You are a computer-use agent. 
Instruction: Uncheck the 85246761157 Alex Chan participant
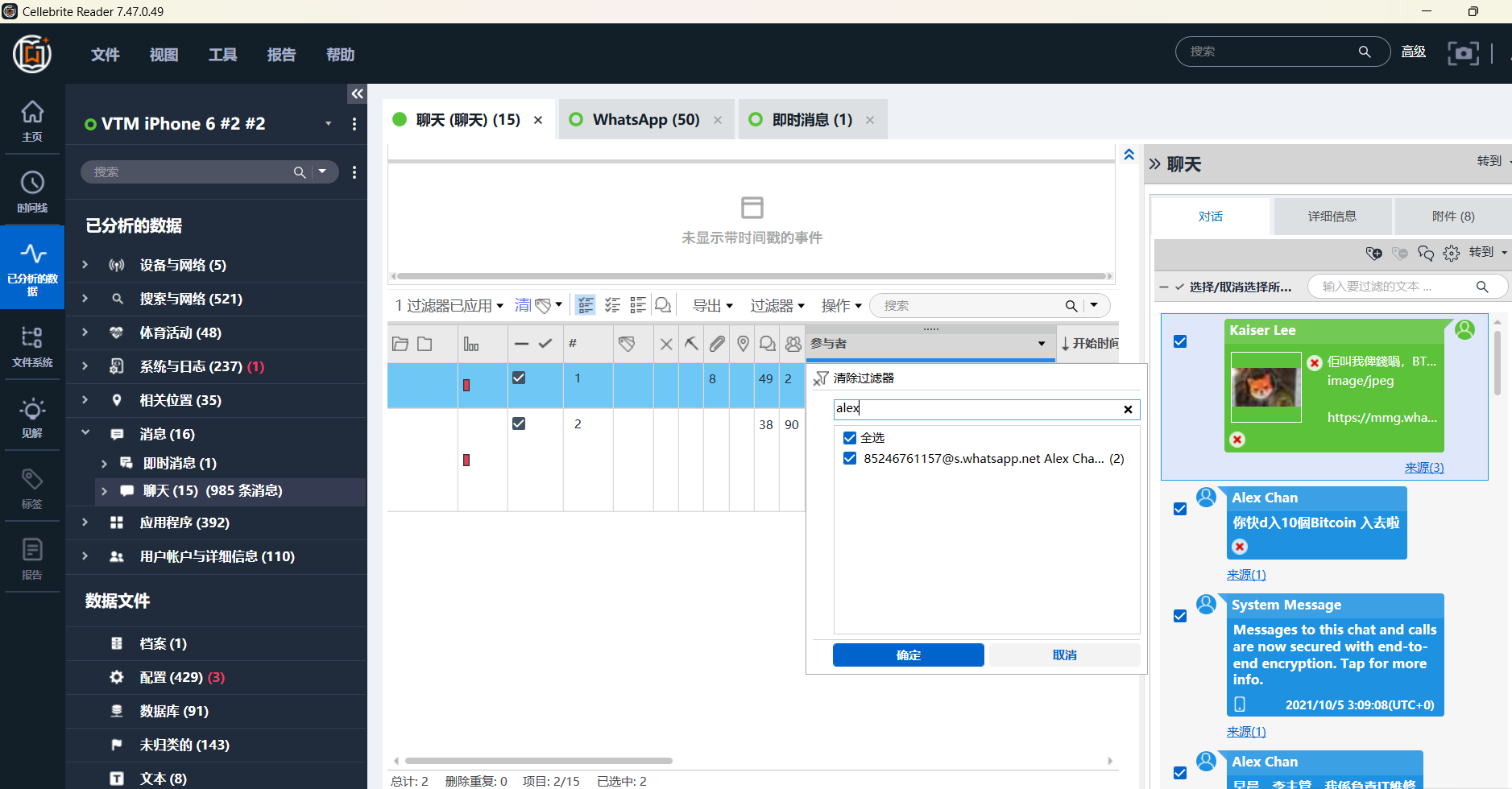(x=849, y=458)
